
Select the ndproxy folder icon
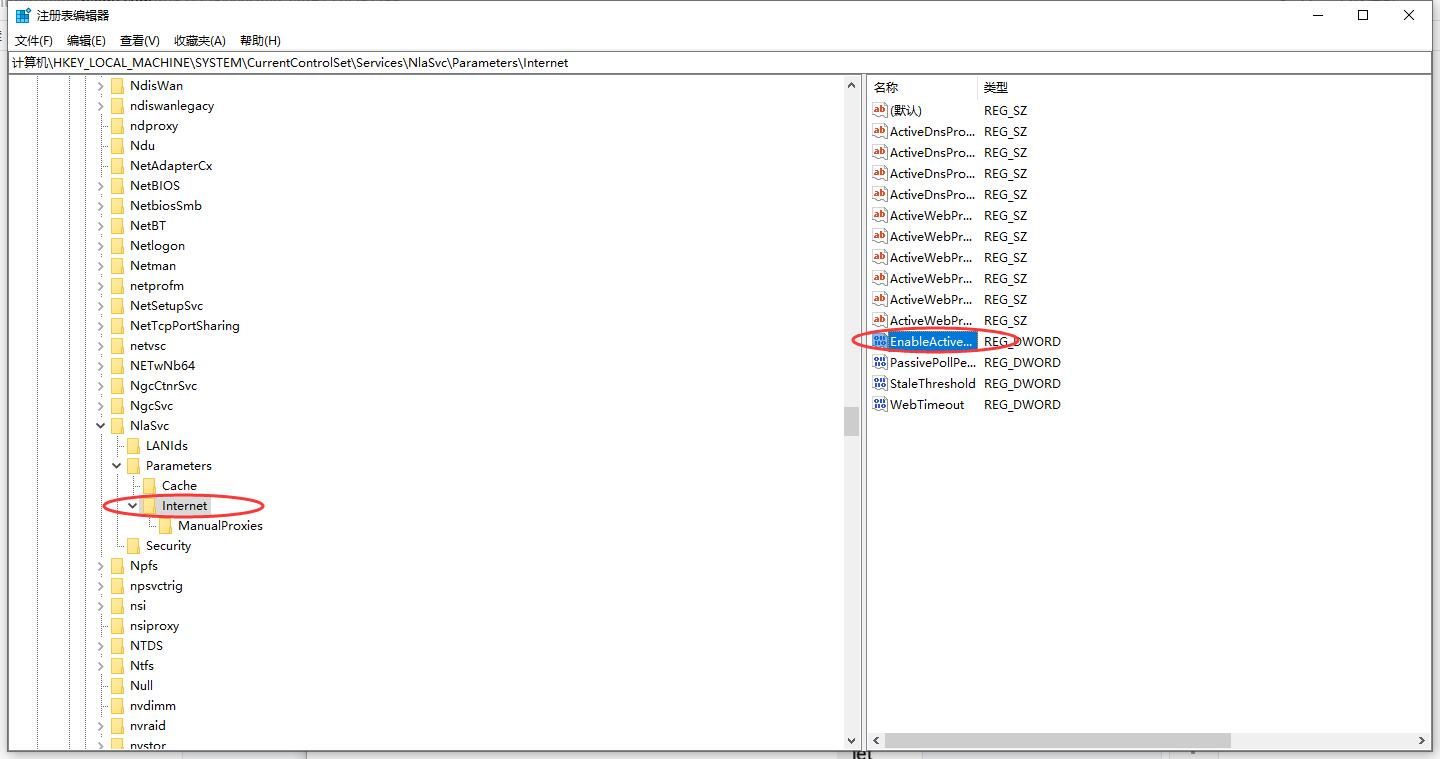(118, 126)
